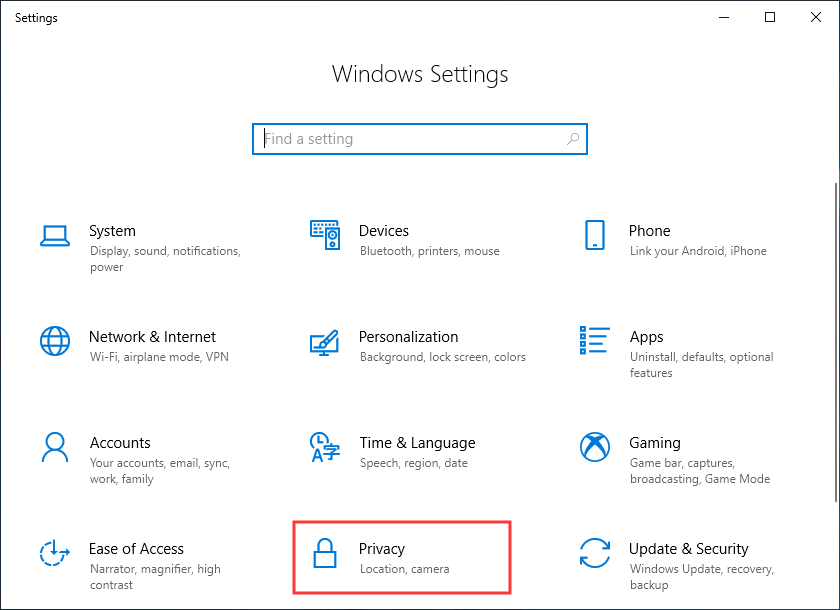The width and height of the screenshot is (840, 610).
Task: Click the Phone handset icon
Action: click(x=595, y=235)
